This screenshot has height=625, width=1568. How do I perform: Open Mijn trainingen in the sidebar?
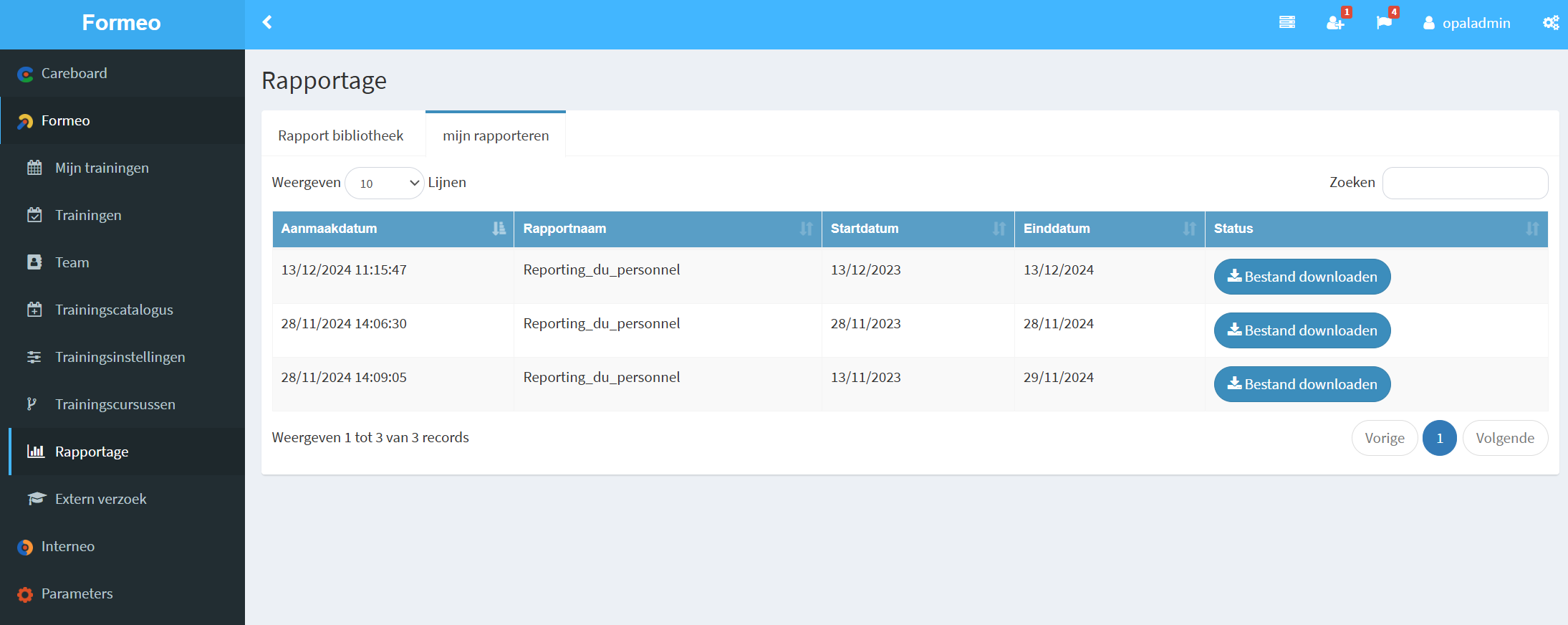click(x=122, y=168)
